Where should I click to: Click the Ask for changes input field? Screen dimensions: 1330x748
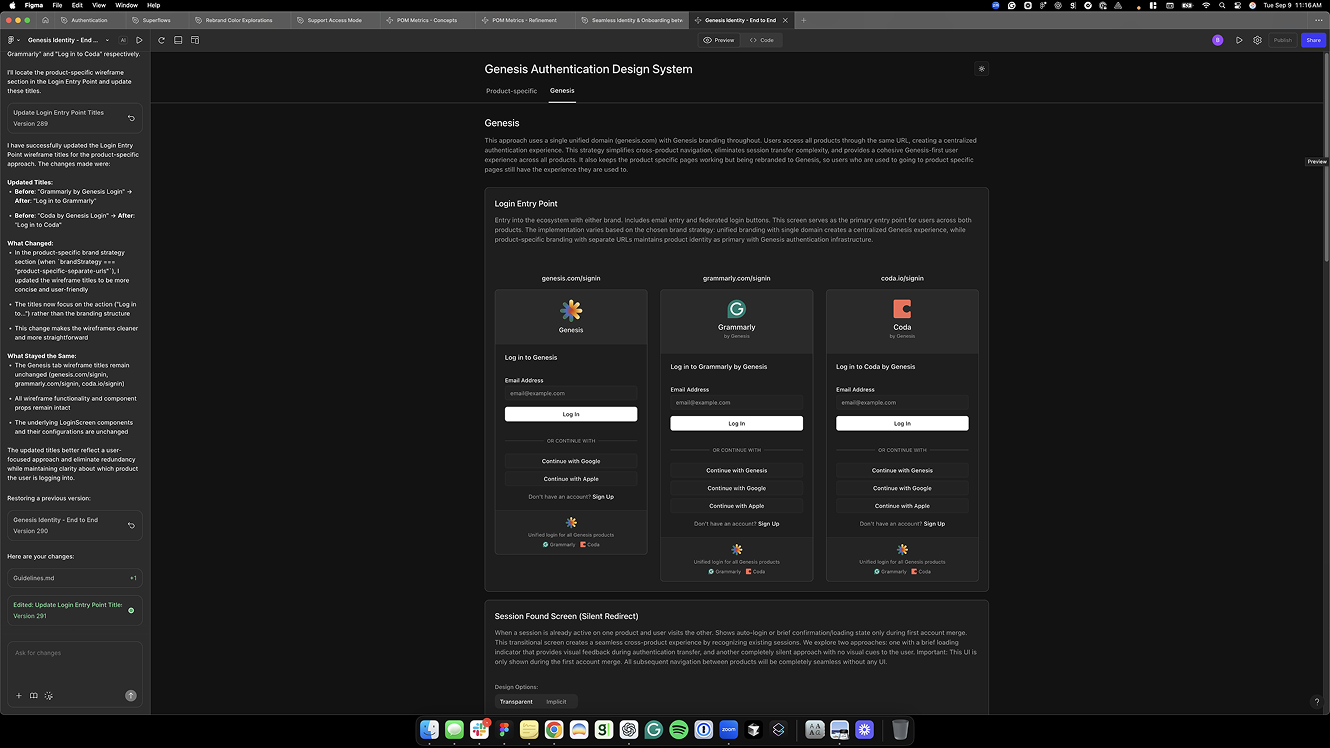tap(75, 653)
